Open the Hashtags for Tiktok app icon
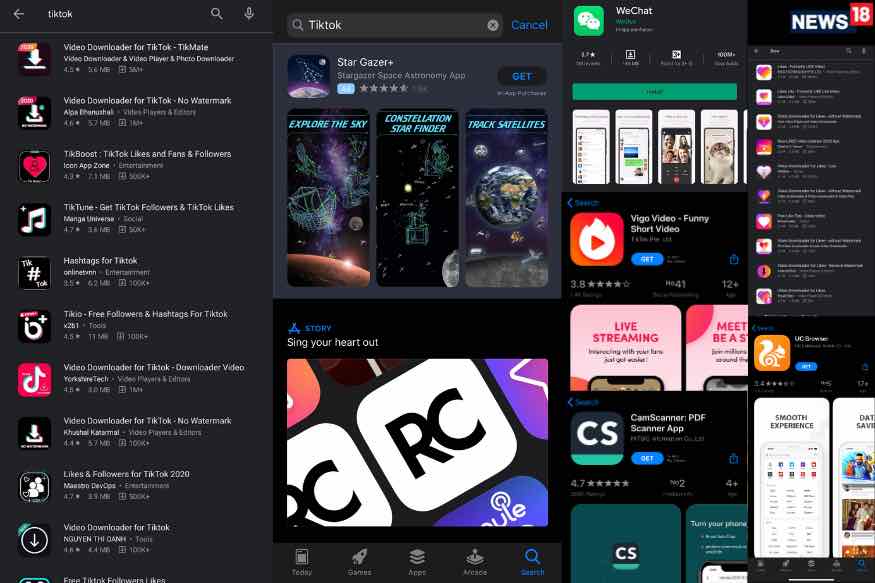Screen dimensions: 875x583 [35, 273]
